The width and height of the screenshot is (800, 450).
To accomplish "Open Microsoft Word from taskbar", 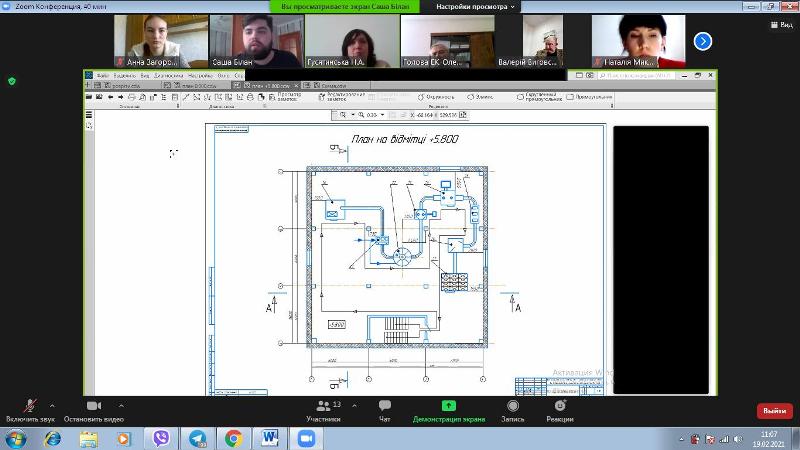I will coord(269,439).
